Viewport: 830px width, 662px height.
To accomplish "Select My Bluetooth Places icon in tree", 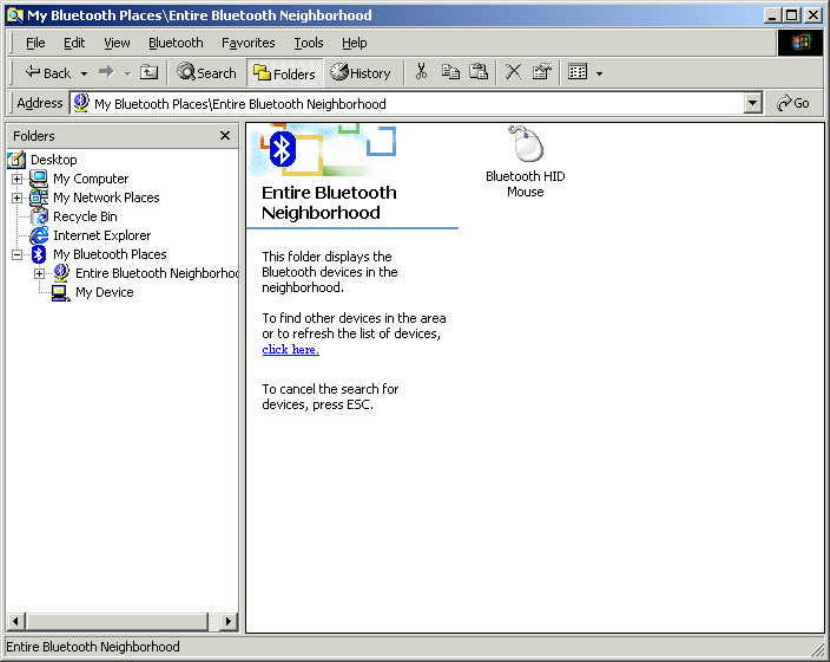I will coord(39,254).
